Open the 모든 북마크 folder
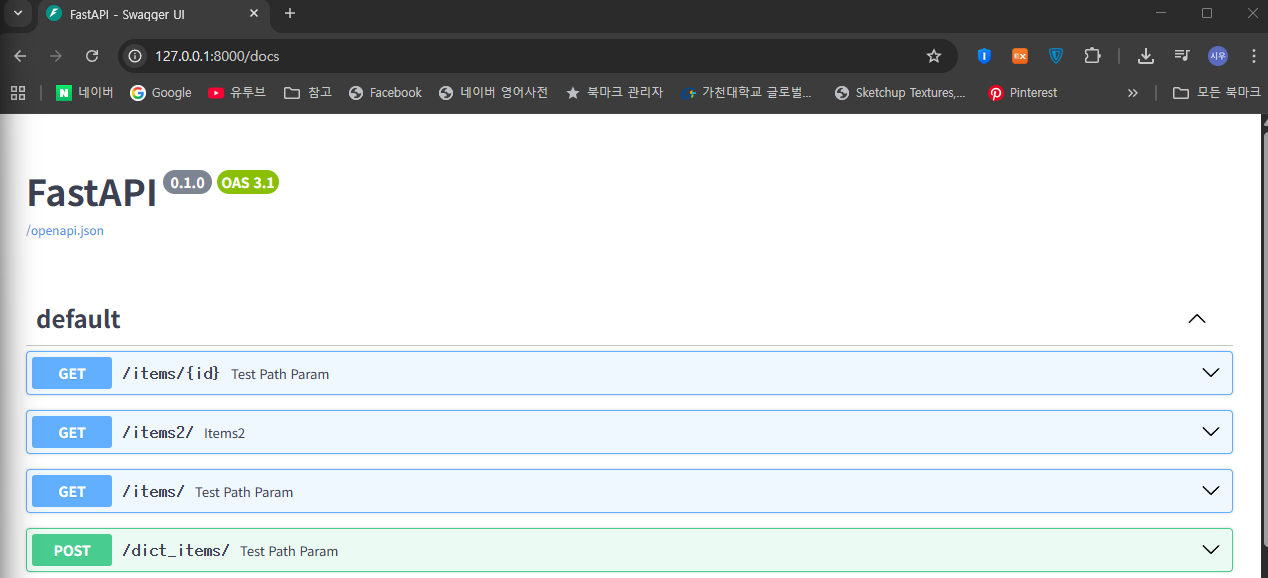The height and width of the screenshot is (578, 1268). coord(1217,93)
